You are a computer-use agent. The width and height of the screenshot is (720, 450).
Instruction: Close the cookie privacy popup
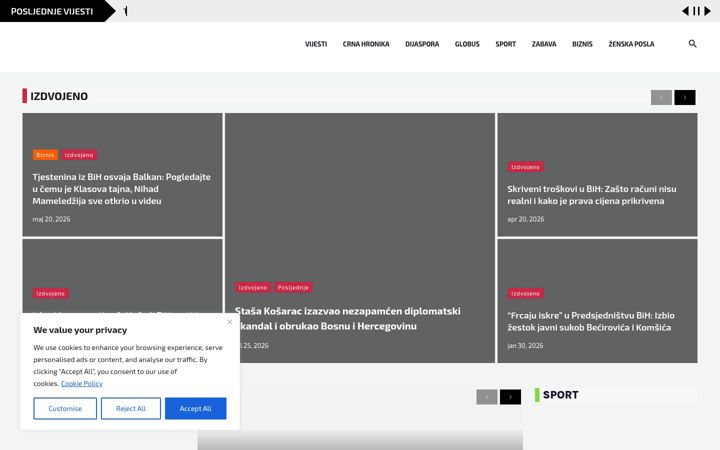point(230,322)
